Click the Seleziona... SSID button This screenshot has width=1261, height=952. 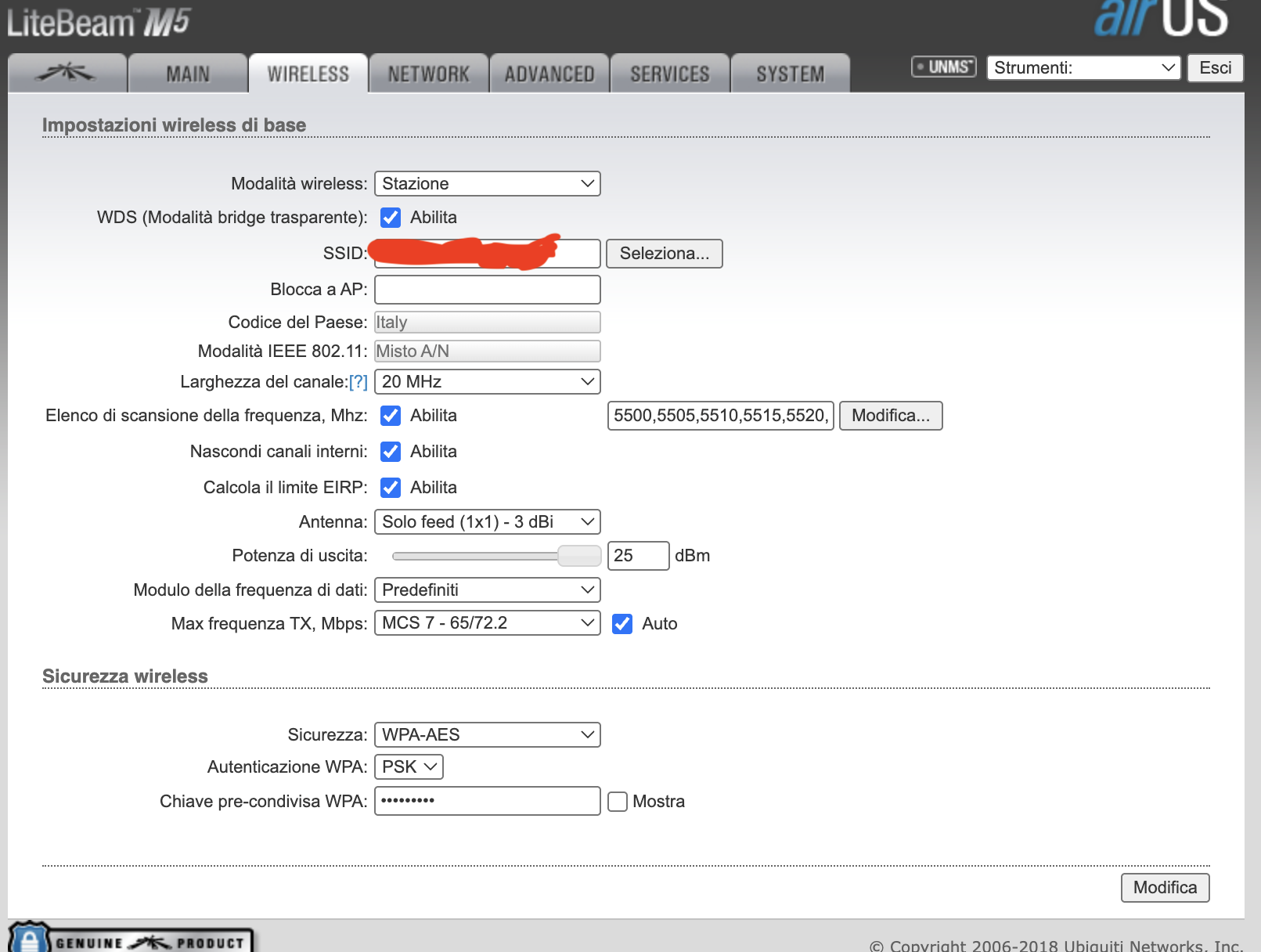click(664, 254)
